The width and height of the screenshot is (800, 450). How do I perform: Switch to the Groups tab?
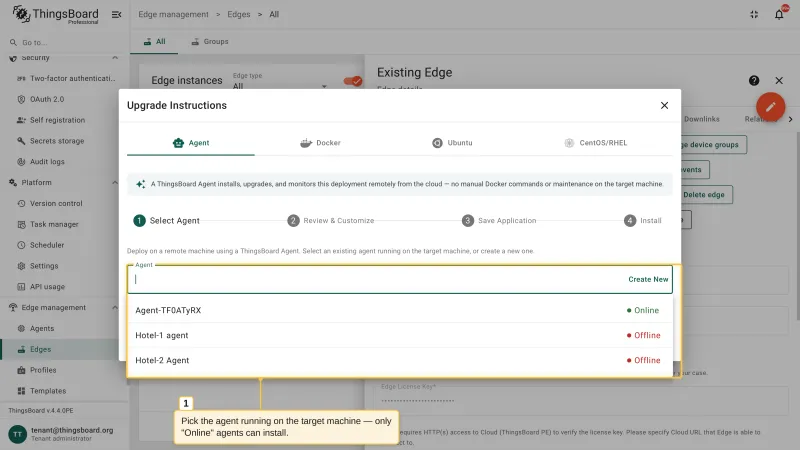pyautogui.click(x=210, y=41)
